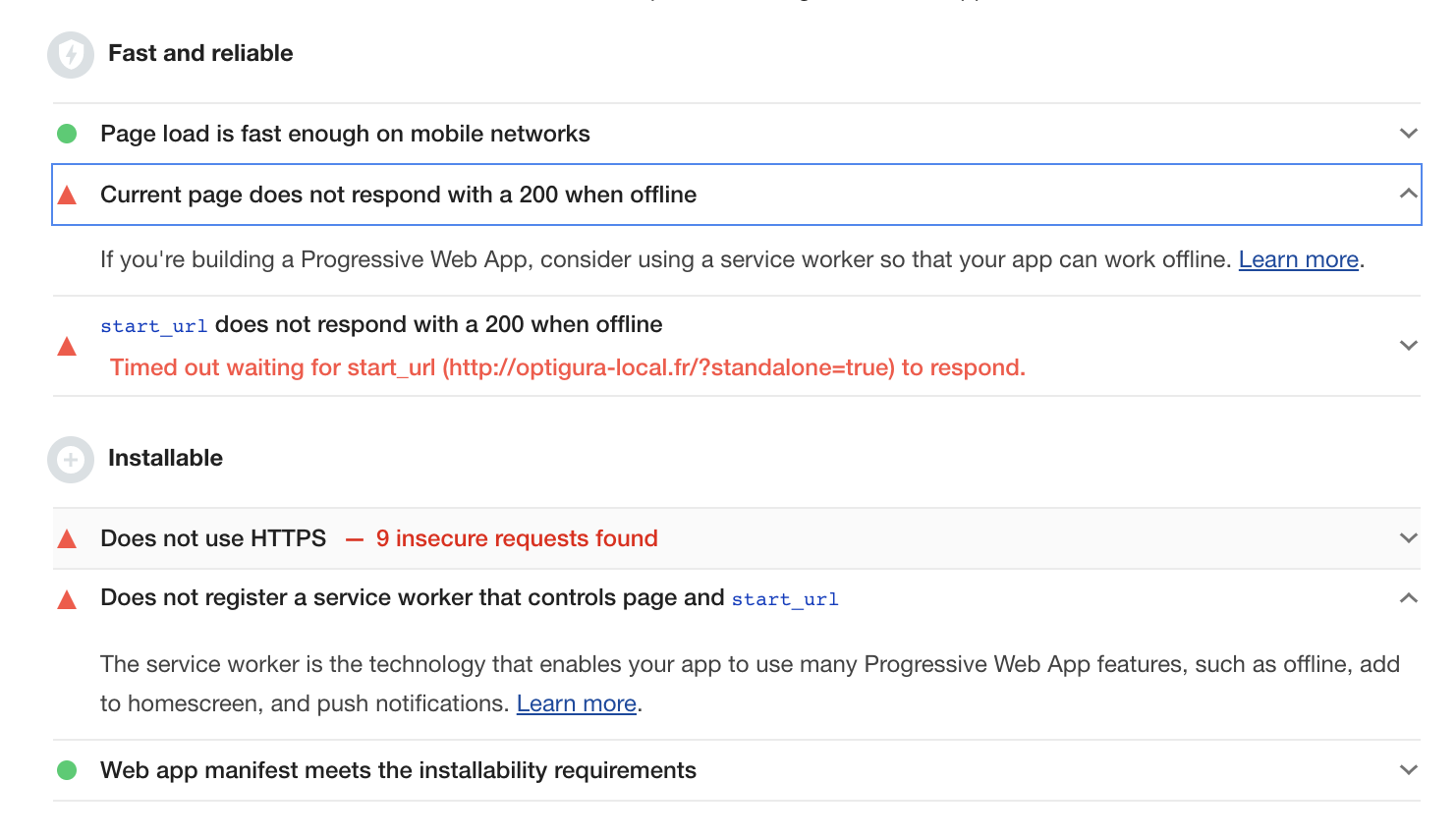Screen dimensions: 1456x839
Task: Expand Does not use HTTPS details chevron
Action: click(1408, 538)
